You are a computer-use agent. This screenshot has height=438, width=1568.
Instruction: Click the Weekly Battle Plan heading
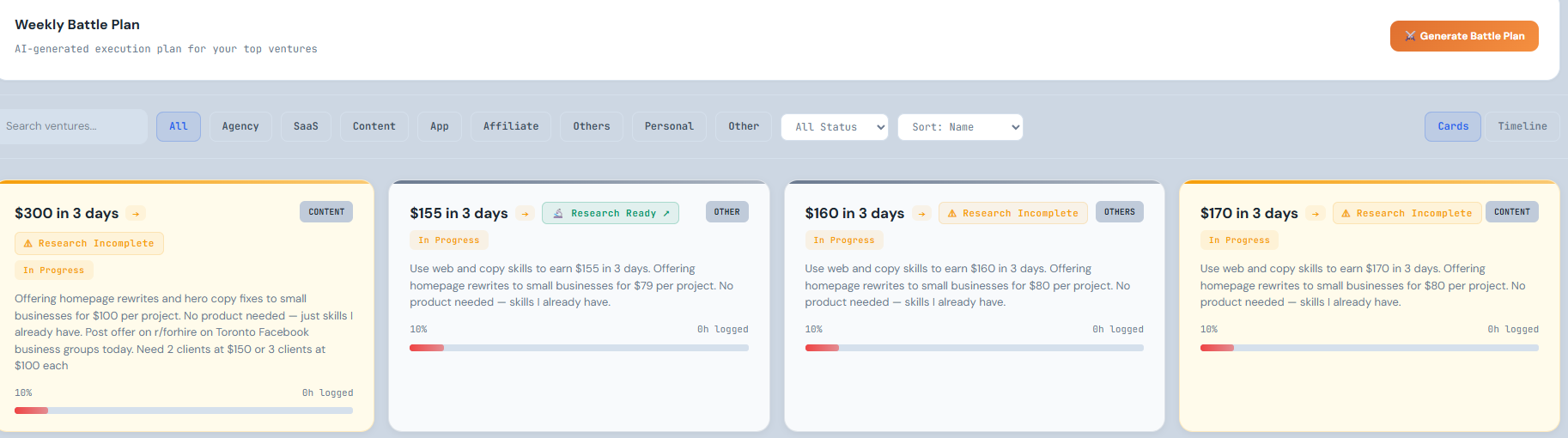coord(77,25)
